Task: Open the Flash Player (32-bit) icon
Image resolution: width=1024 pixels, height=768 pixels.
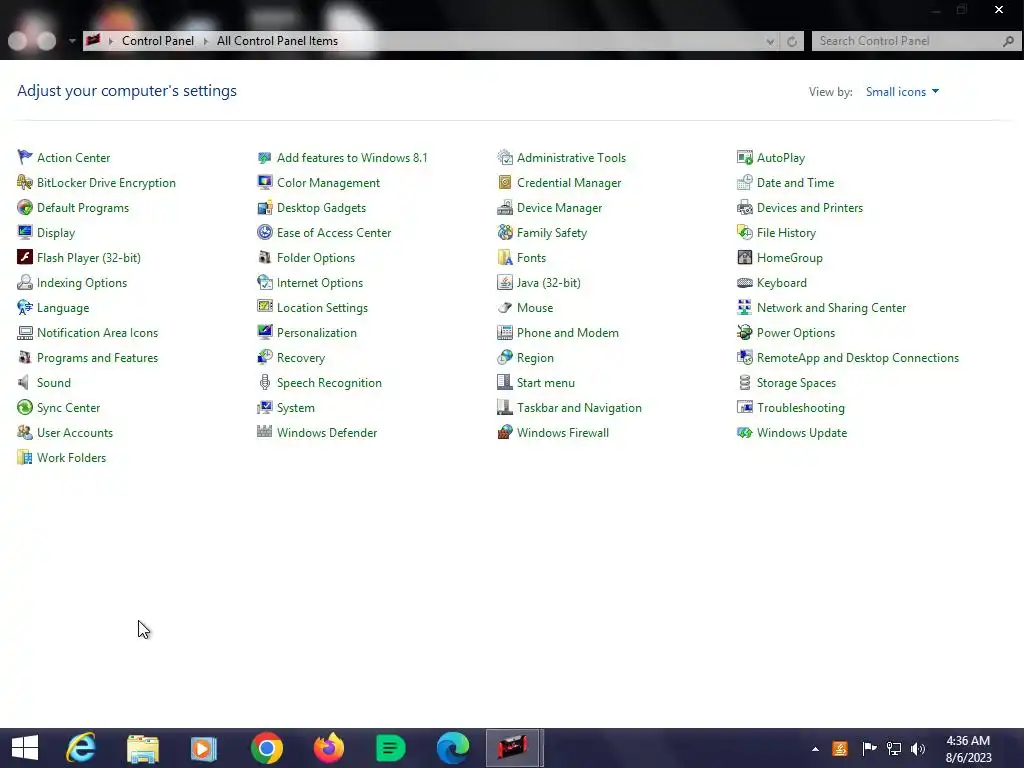Action: tap(25, 257)
